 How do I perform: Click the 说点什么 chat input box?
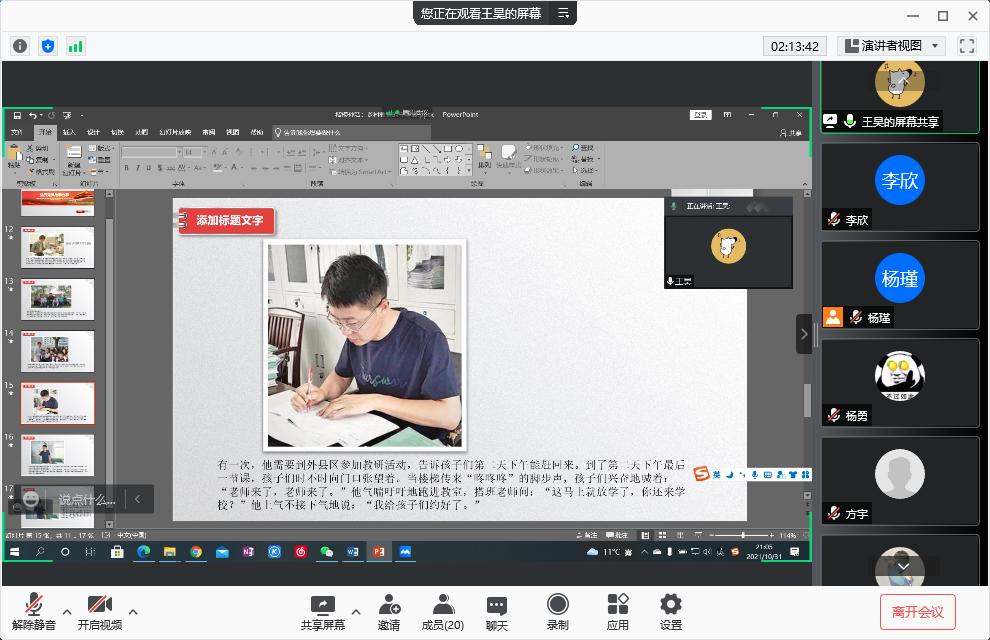coord(85,499)
